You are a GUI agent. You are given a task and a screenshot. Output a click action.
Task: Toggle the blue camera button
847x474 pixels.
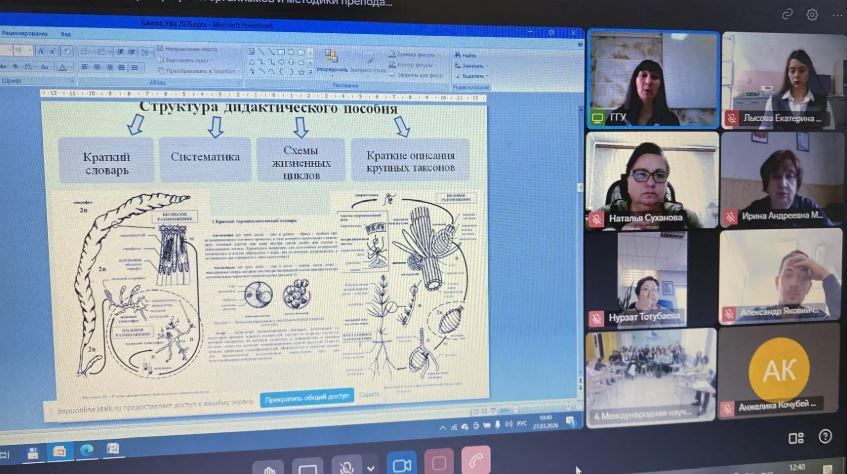(x=402, y=466)
